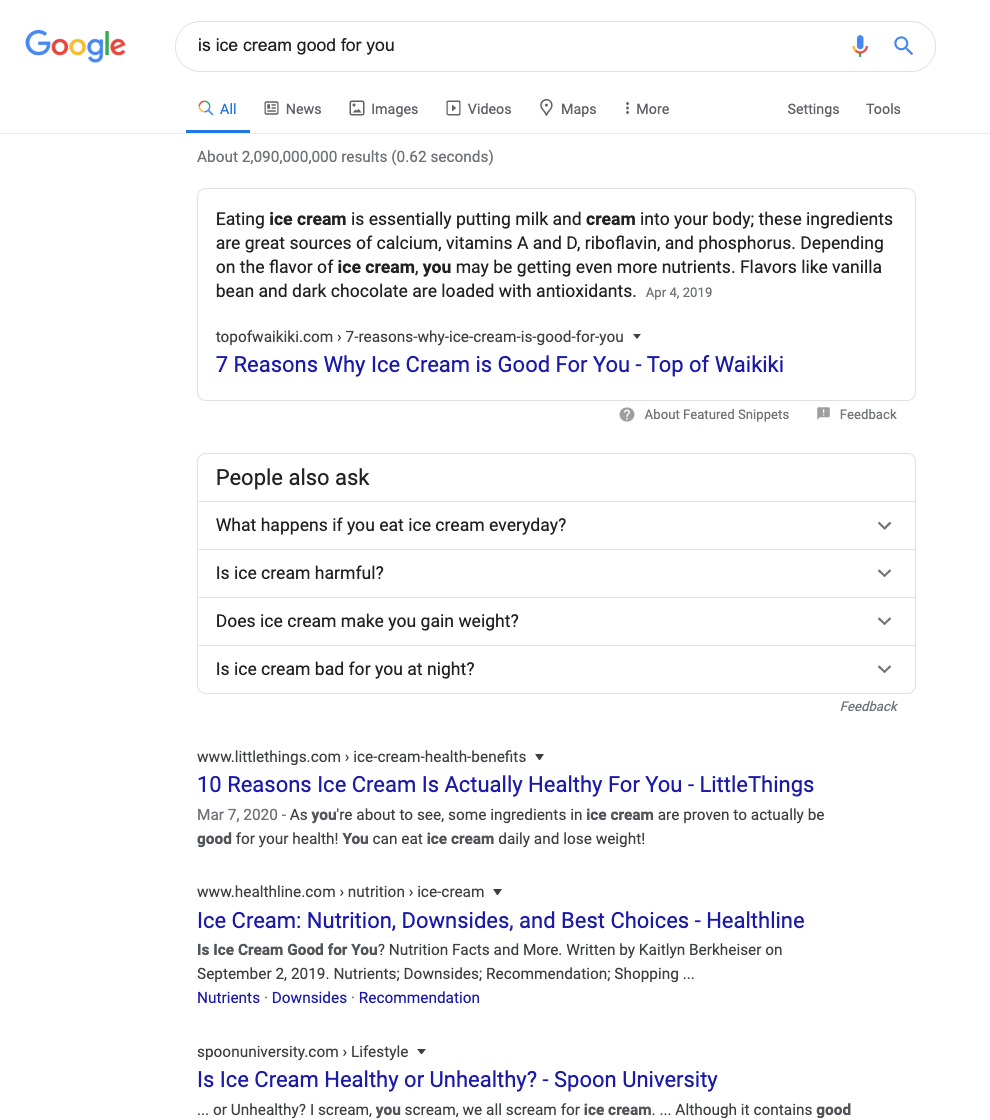The width and height of the screenshot is (990, 1120).
Task: Start voice search with microphone icon
Action: [x=860, y=46]
